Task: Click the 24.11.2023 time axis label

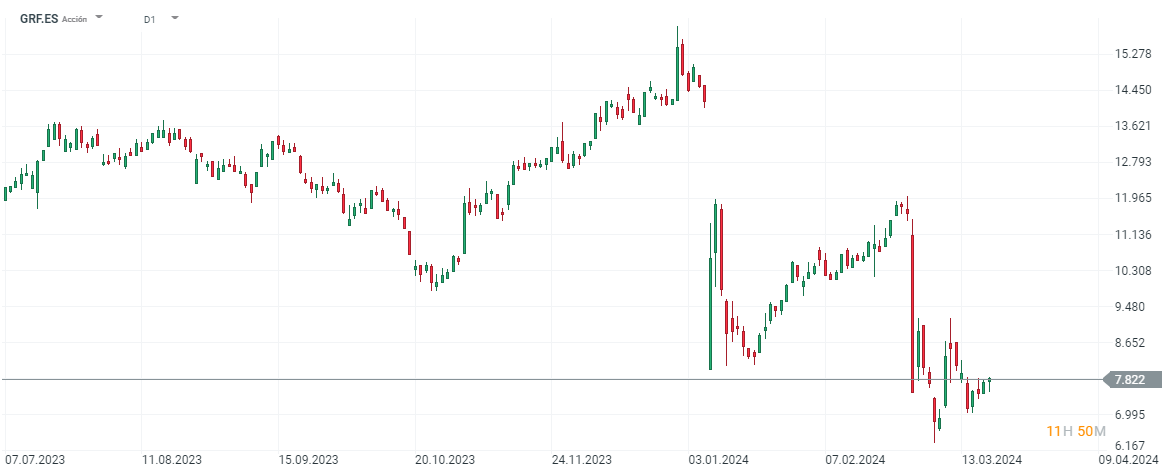Action: [x=583, y=460]
